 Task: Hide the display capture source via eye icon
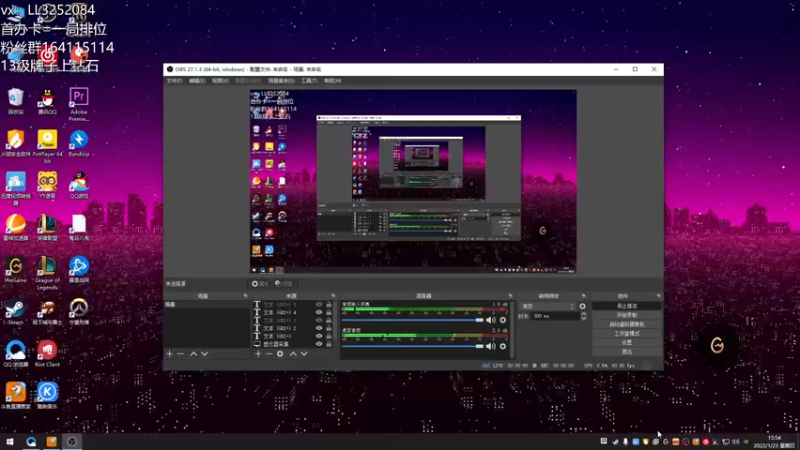pyautogui.click(x=319, y=344)
